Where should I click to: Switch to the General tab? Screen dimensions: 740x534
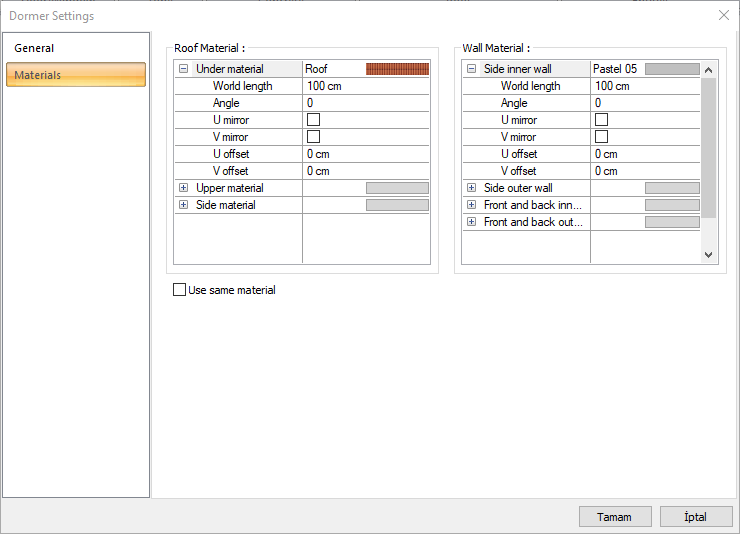click(x=34, y=48)
